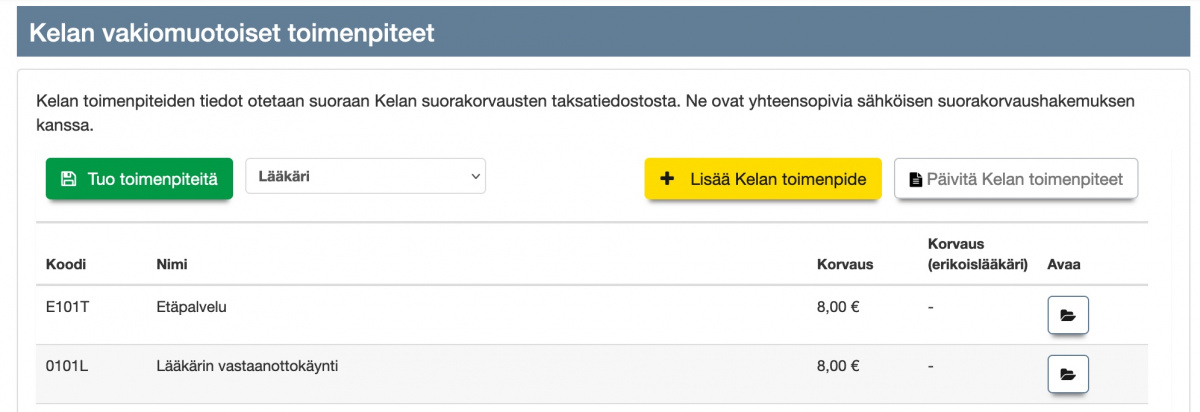Screen dimensions: 1200x412
Task: Click the 8,00 € value in 0101L row
Action: pos(838,366)
